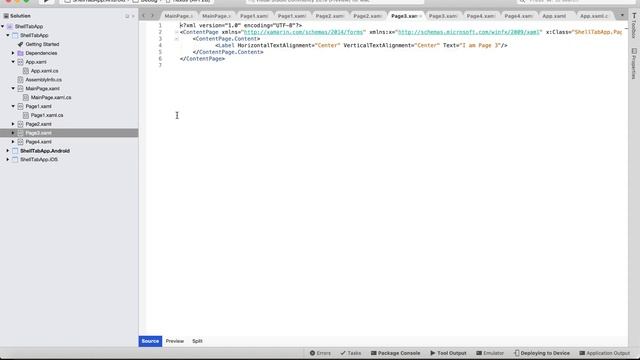The image size is (640, 360).
Task: Expand the ShellTabApp.iOS project node
Action: [8, 160]
